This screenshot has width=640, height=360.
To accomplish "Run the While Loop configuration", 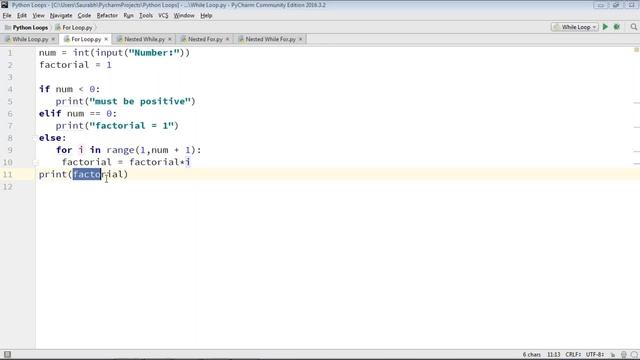I will (x=605, y=27).
